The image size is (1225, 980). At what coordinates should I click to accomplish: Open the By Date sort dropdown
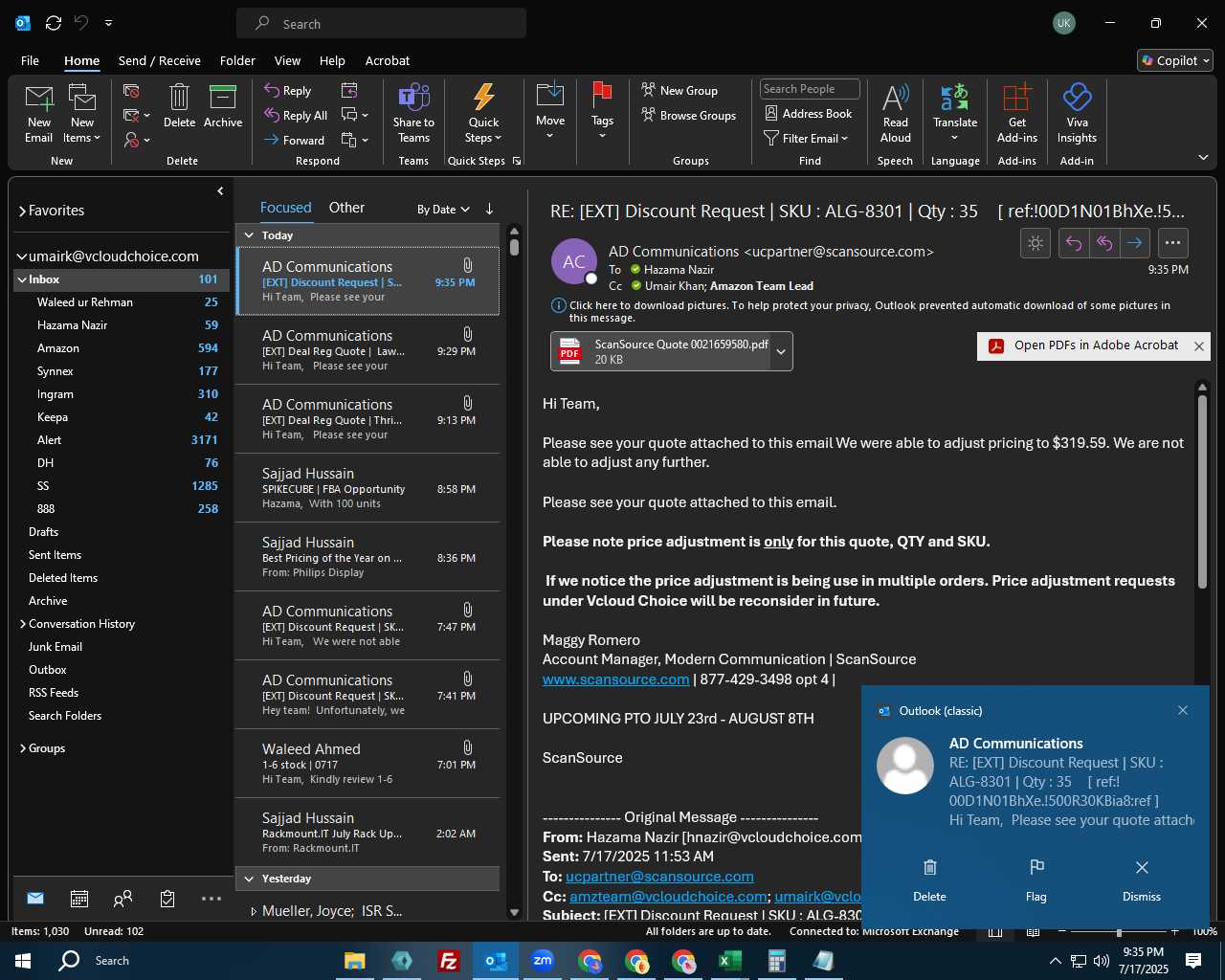tap(443, 210)
